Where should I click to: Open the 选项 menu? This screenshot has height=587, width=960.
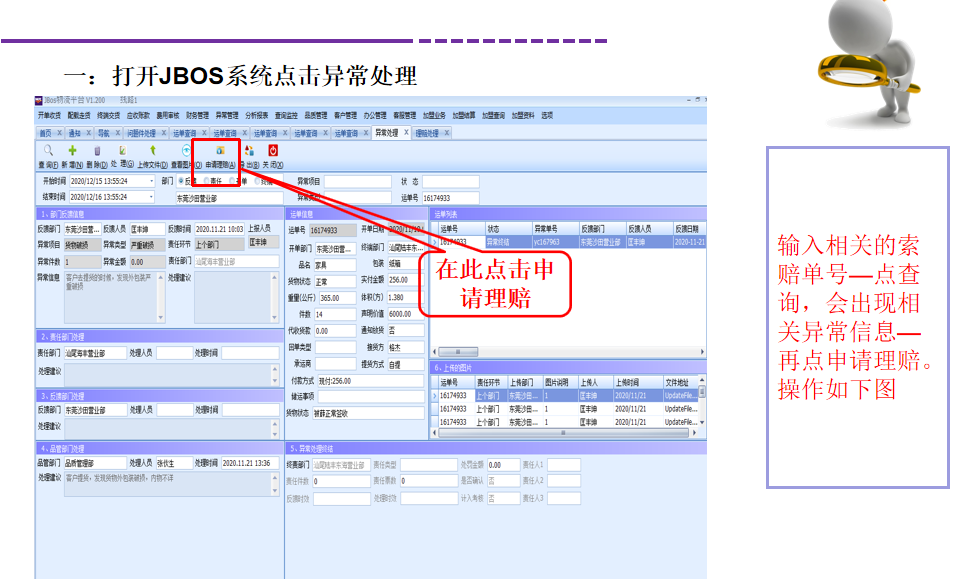[x=547, y=116]
